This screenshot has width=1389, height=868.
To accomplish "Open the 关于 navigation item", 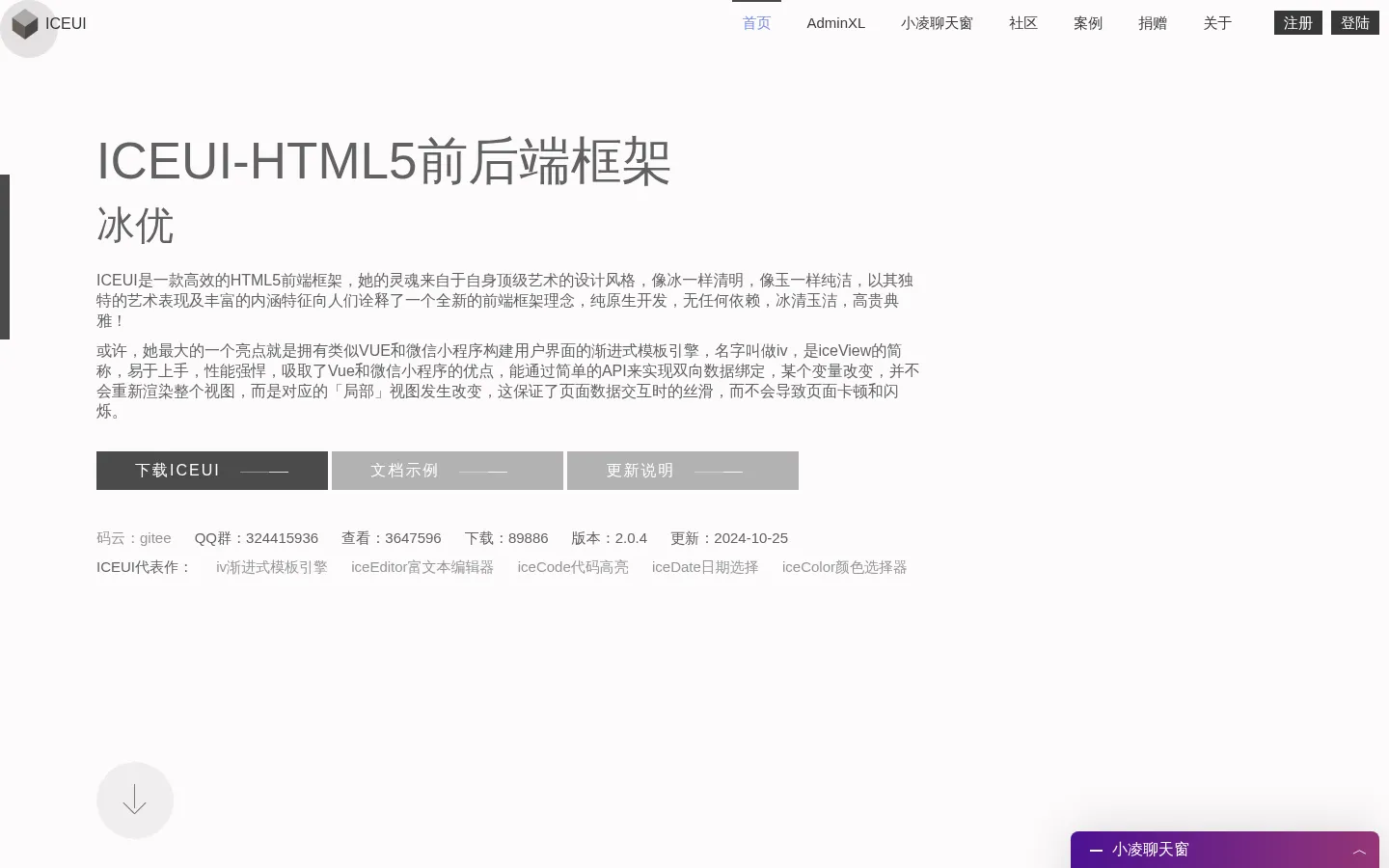I will click(x=1217, y=23).
